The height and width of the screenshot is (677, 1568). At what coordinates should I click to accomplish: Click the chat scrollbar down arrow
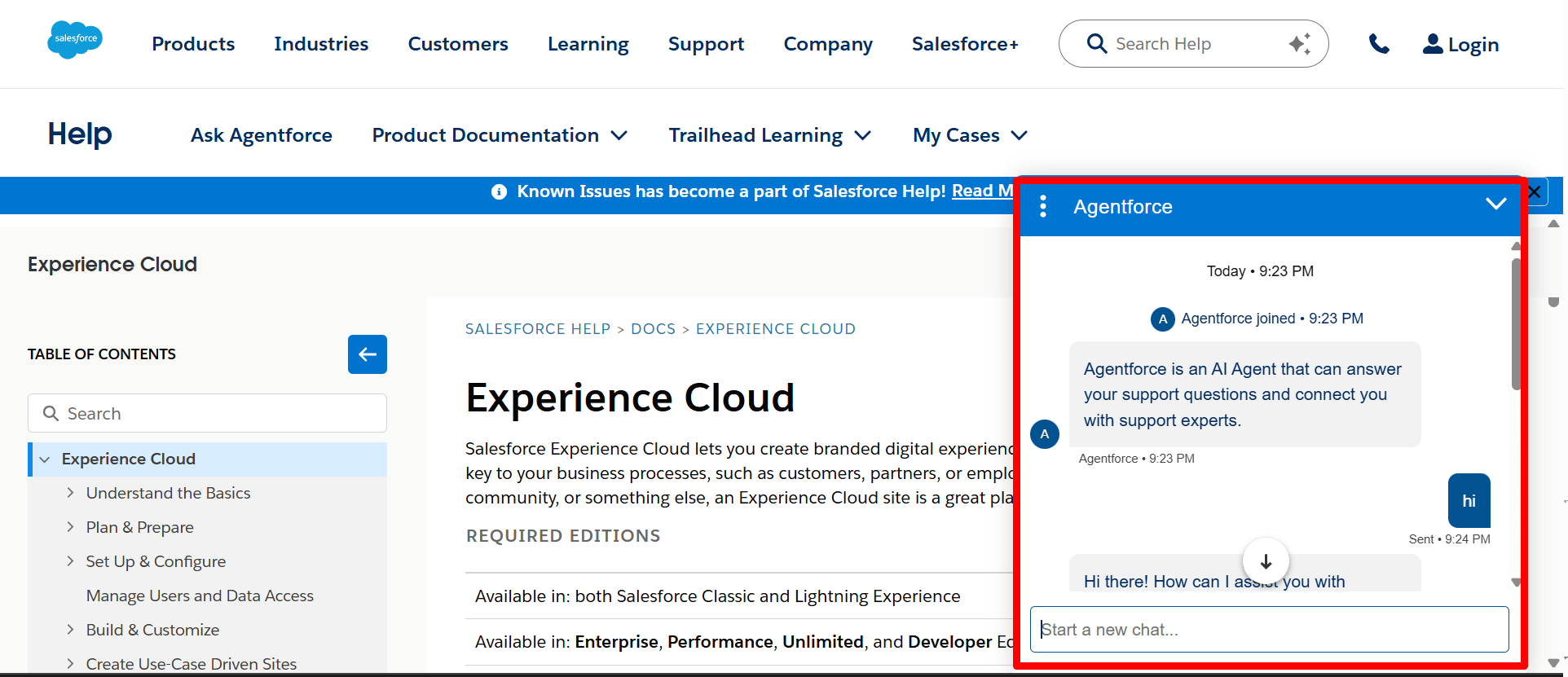1516,582
